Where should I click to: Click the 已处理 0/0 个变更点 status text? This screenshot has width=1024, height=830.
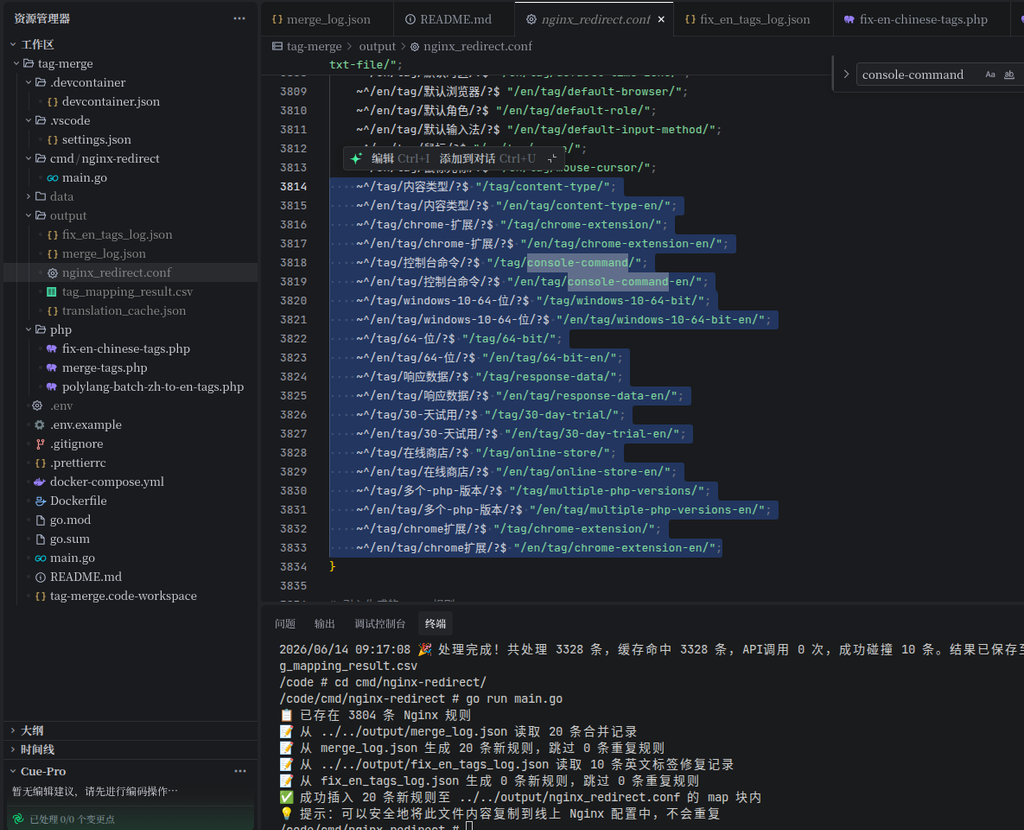coord(72,819)
